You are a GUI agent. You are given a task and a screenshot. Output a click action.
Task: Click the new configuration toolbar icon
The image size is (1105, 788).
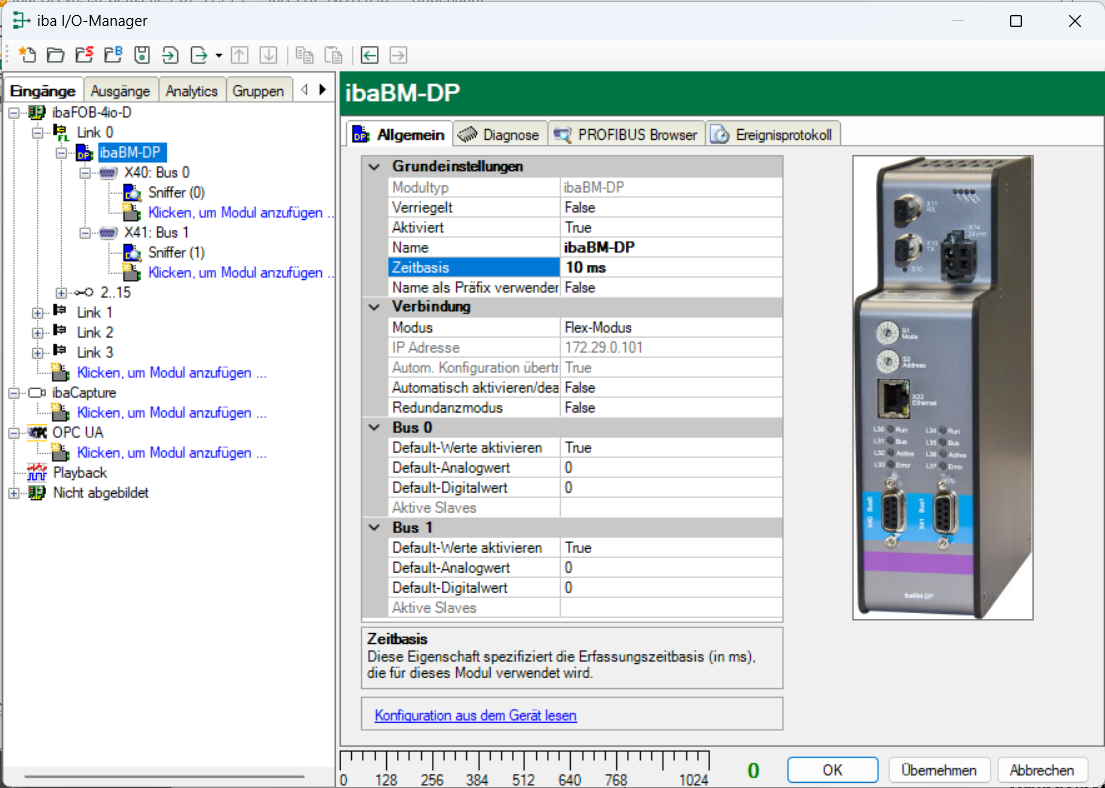[x=27, y=54]
